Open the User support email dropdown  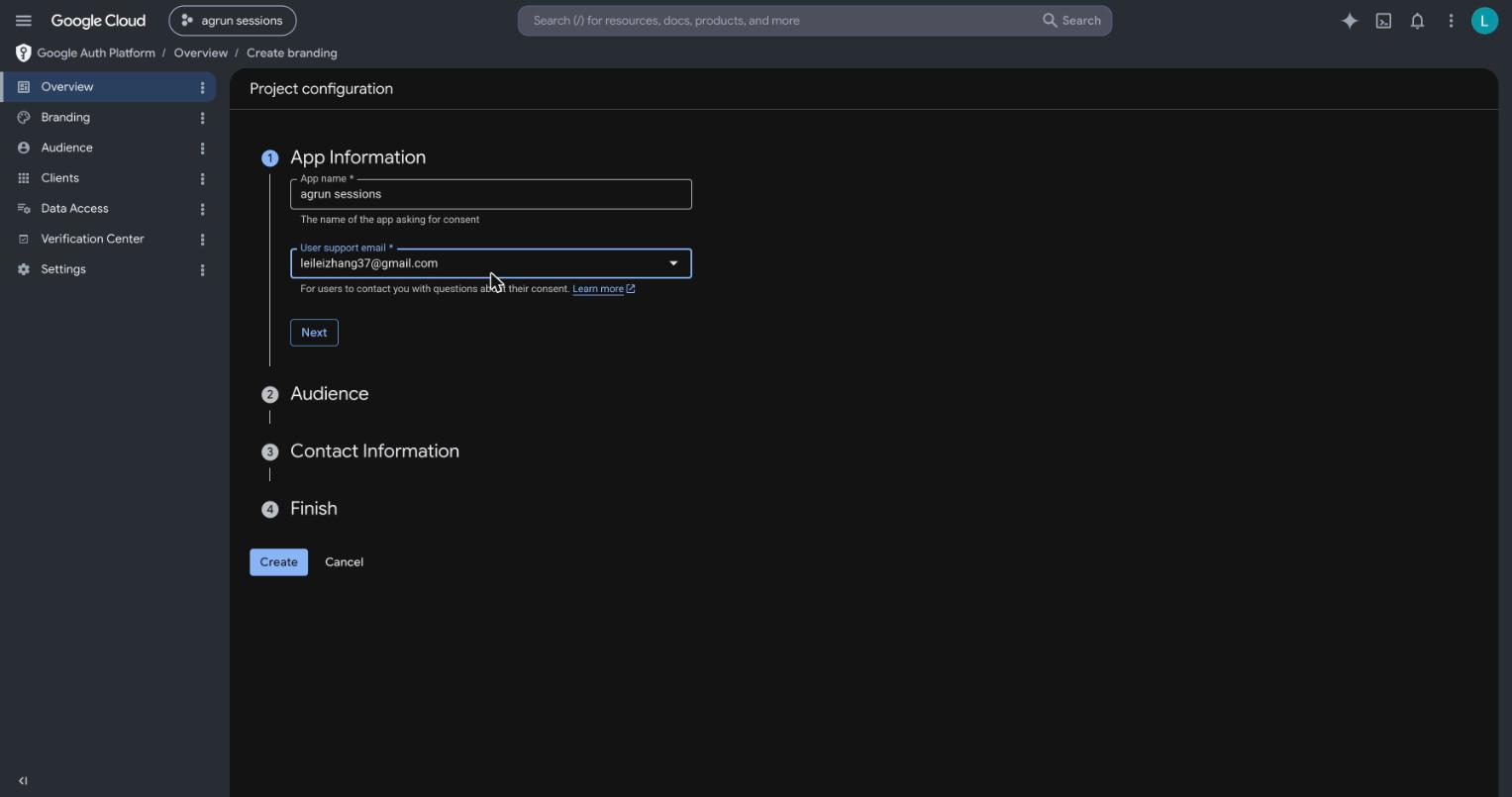coord(491,263)
